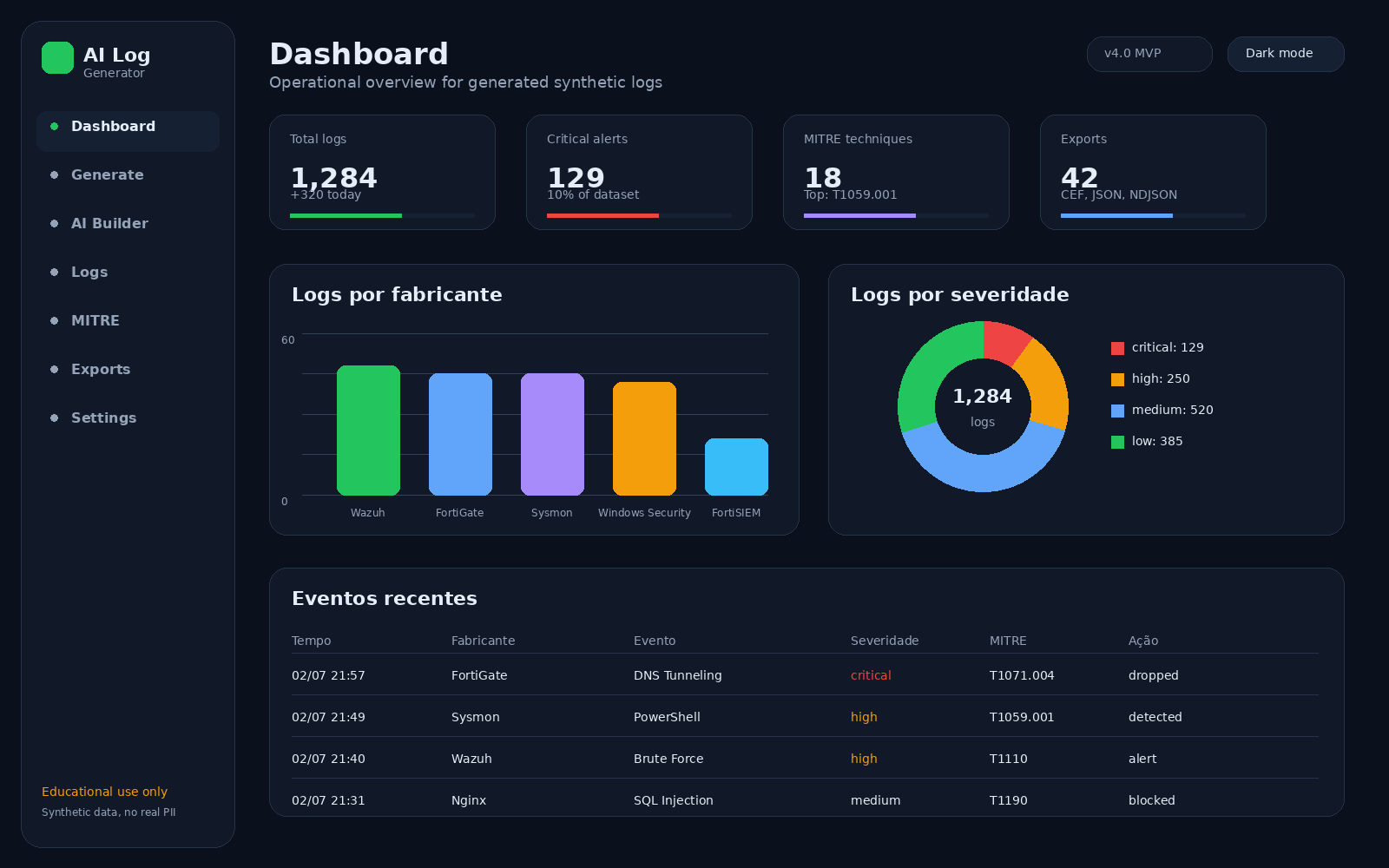1389x868 pixels.
Task: Select the Total logs card
Action: (x=382, y=172)
